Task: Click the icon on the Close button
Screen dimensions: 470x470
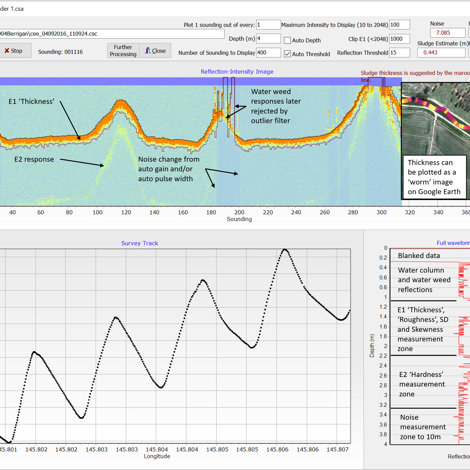Action: tap(148, 50)
